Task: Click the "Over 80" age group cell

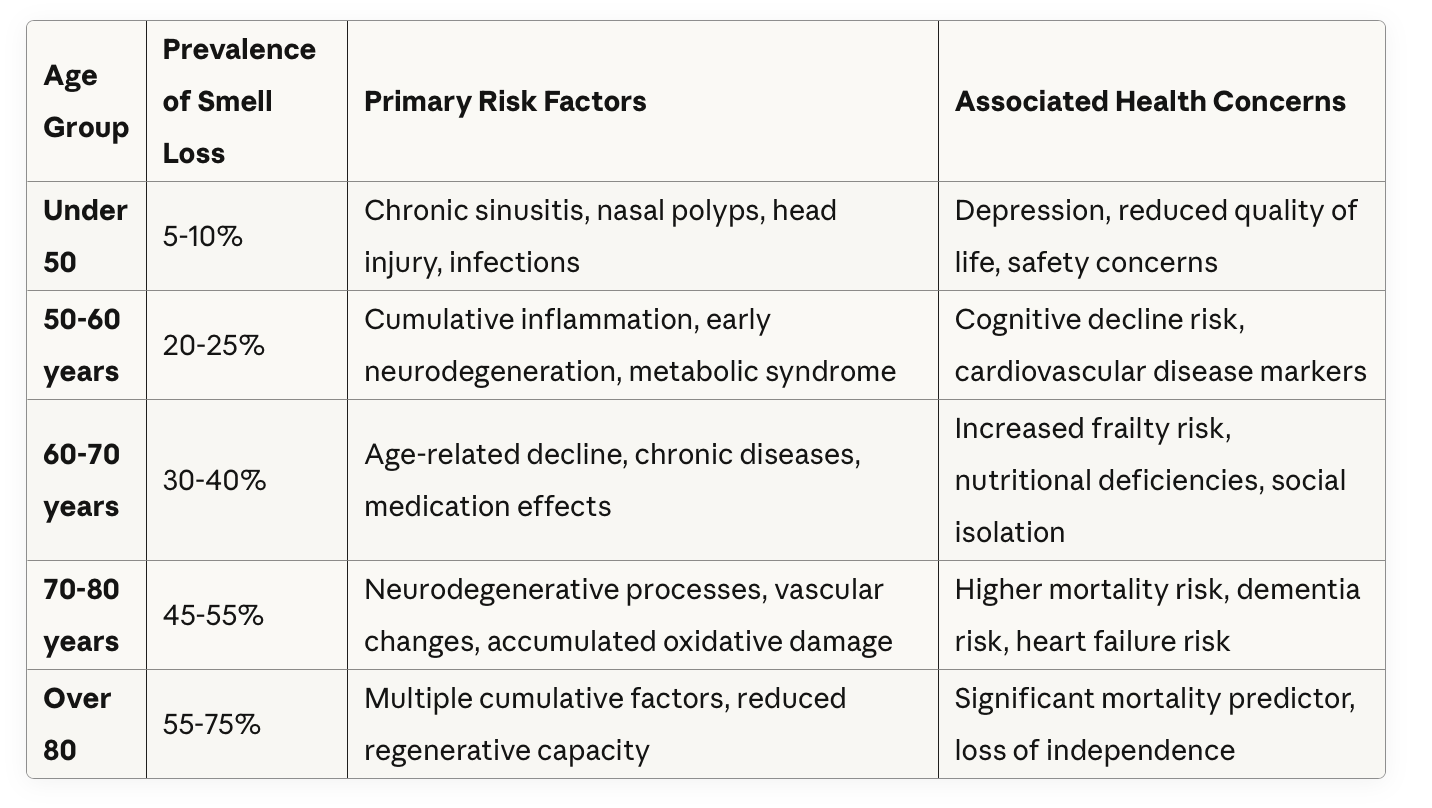Action: coord(76,724)
